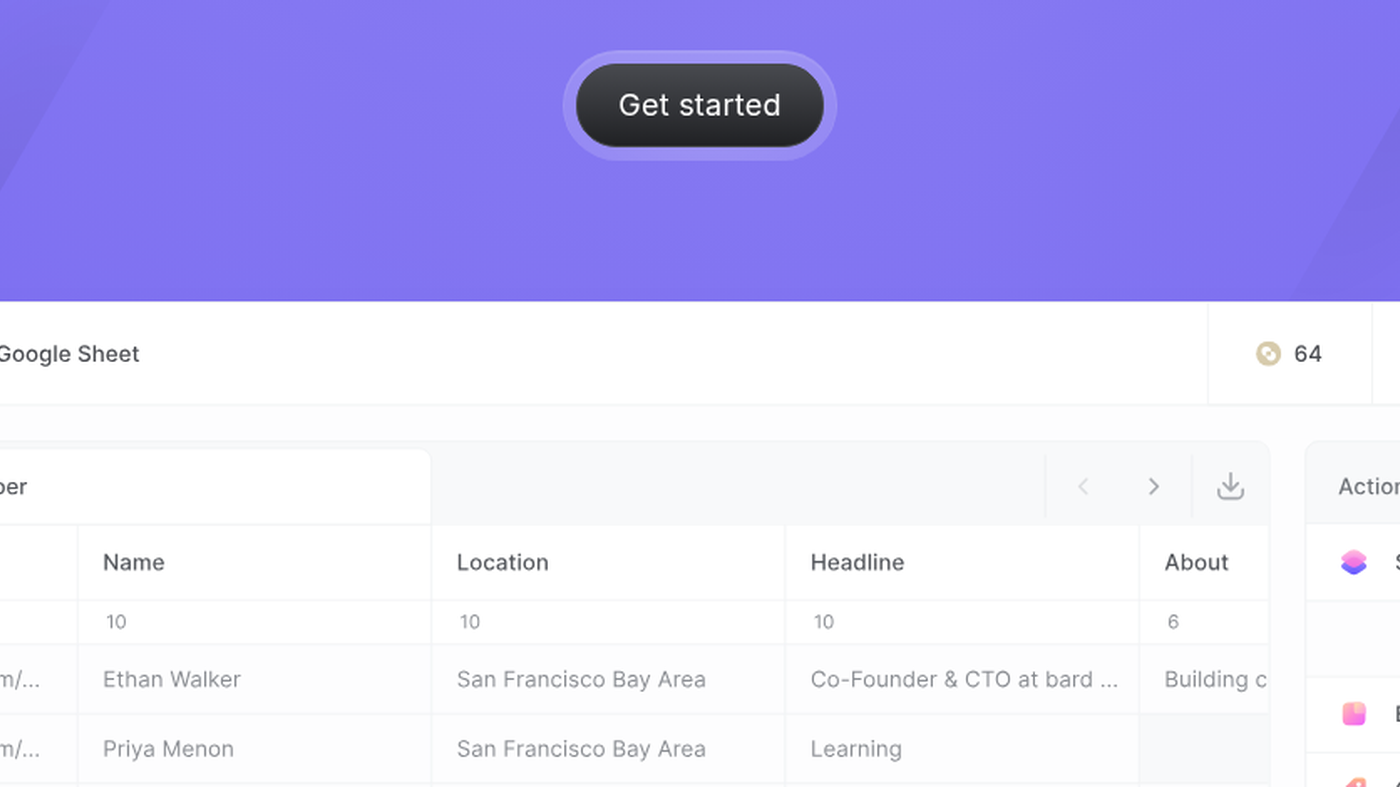The image size is (1400, 787).
Task: Click the count 10 under Headline
Action: click(824, 622)
